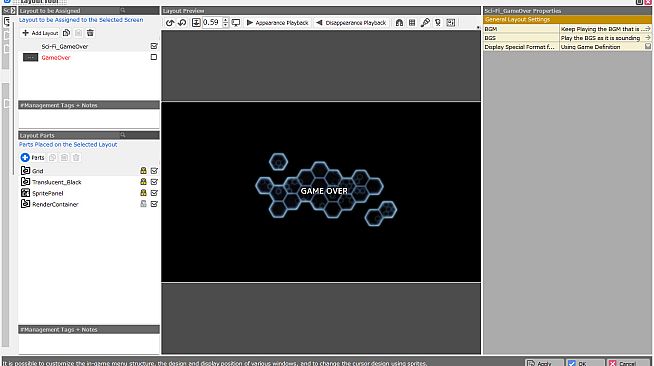Open the BGS setting arrow

point(647,38)
